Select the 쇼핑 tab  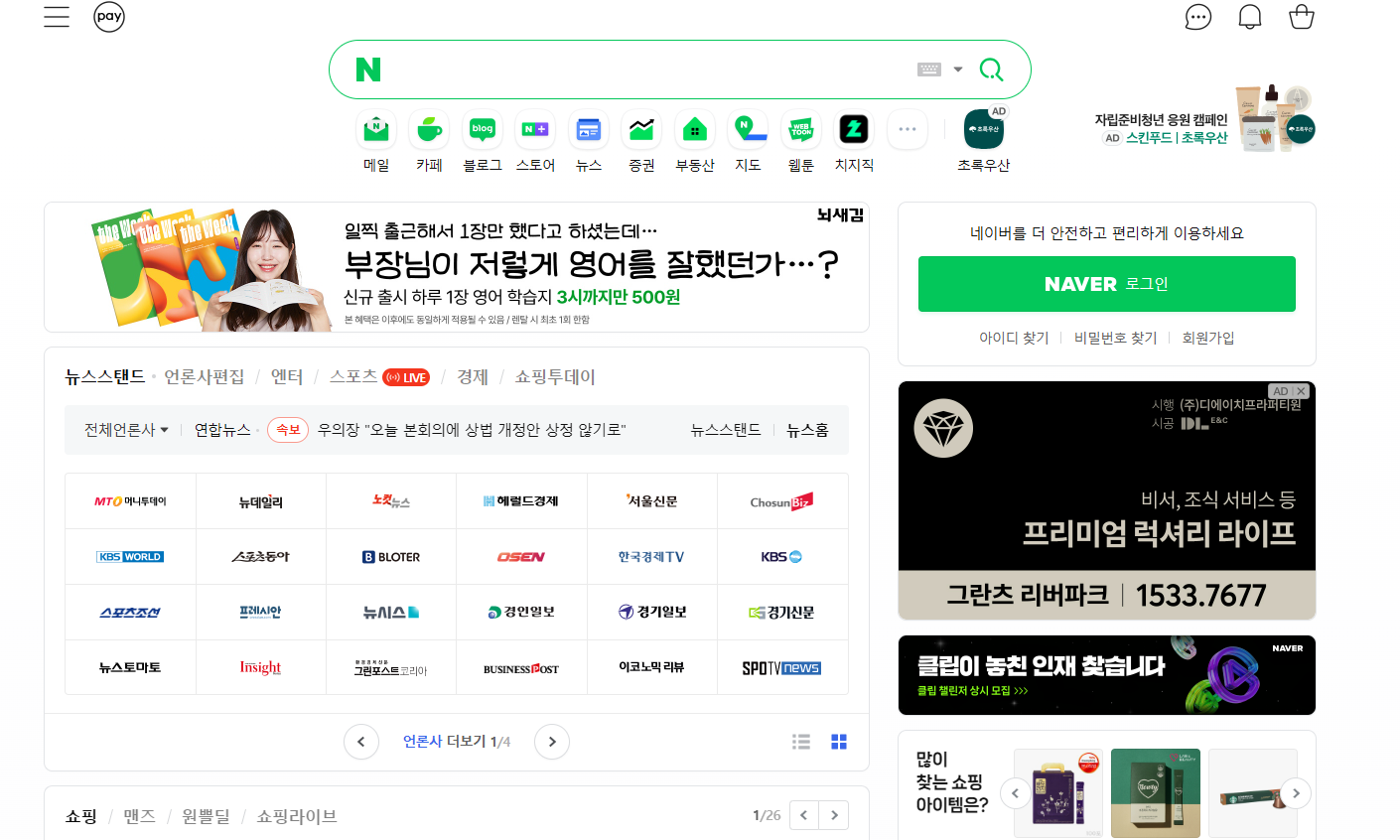[x=81, y=816]
